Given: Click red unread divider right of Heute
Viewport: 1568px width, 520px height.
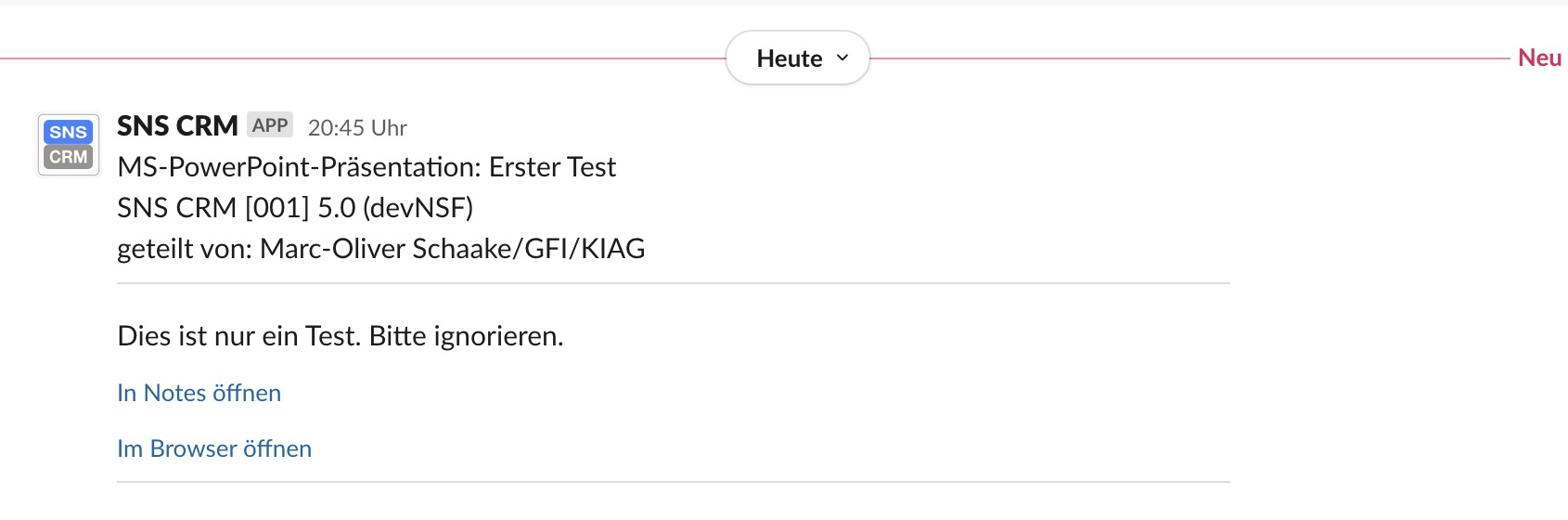Looking at the screenshot, I should [1190, 58].
